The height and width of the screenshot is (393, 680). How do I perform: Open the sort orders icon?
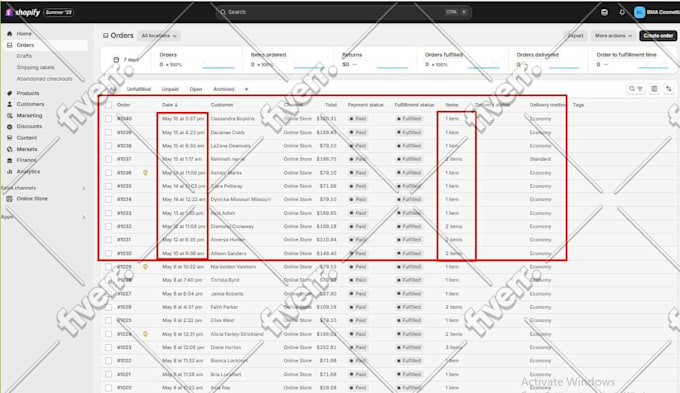669,89
